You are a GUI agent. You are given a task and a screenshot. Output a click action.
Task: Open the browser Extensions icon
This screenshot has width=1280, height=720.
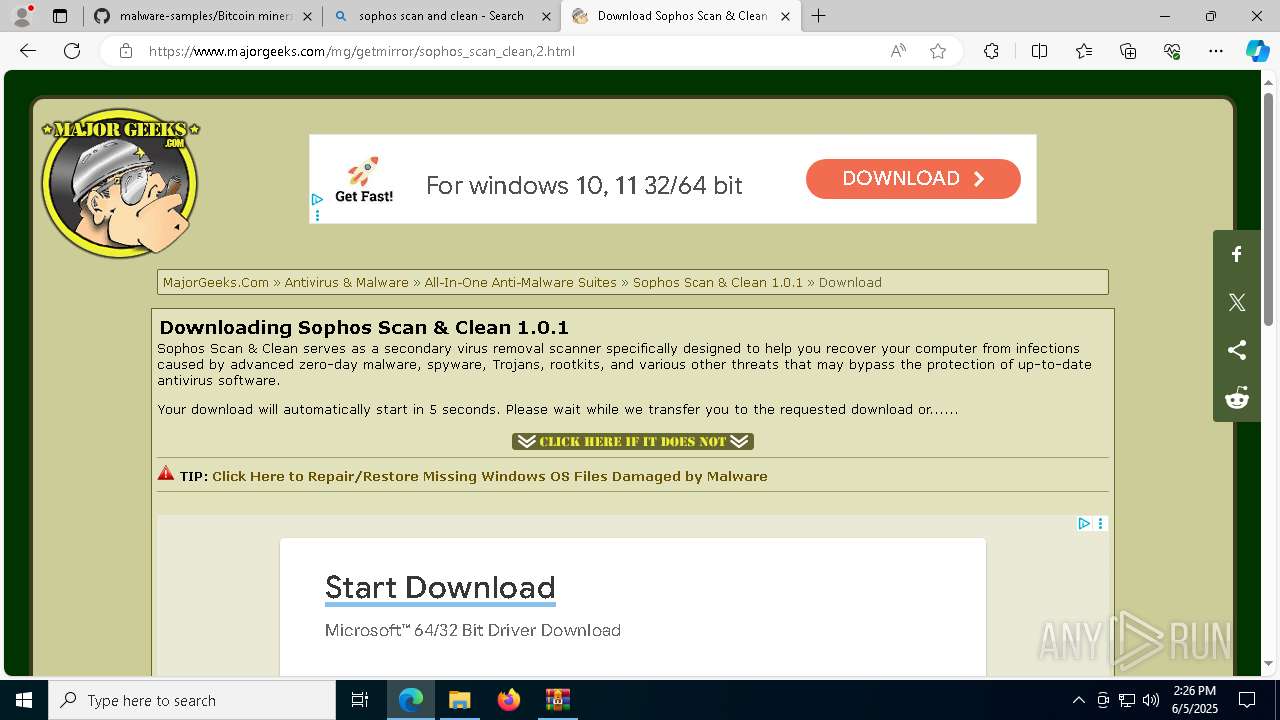[991, 51]
